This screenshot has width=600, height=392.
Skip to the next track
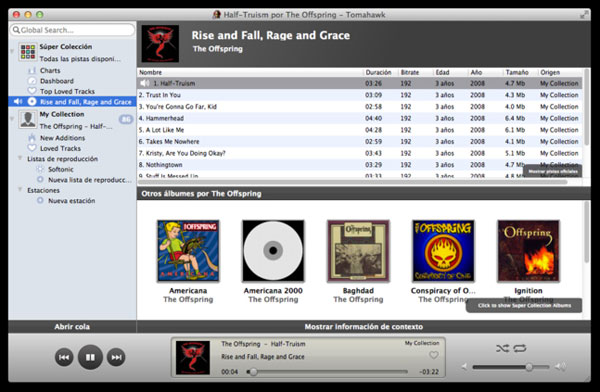pos(116,357)
